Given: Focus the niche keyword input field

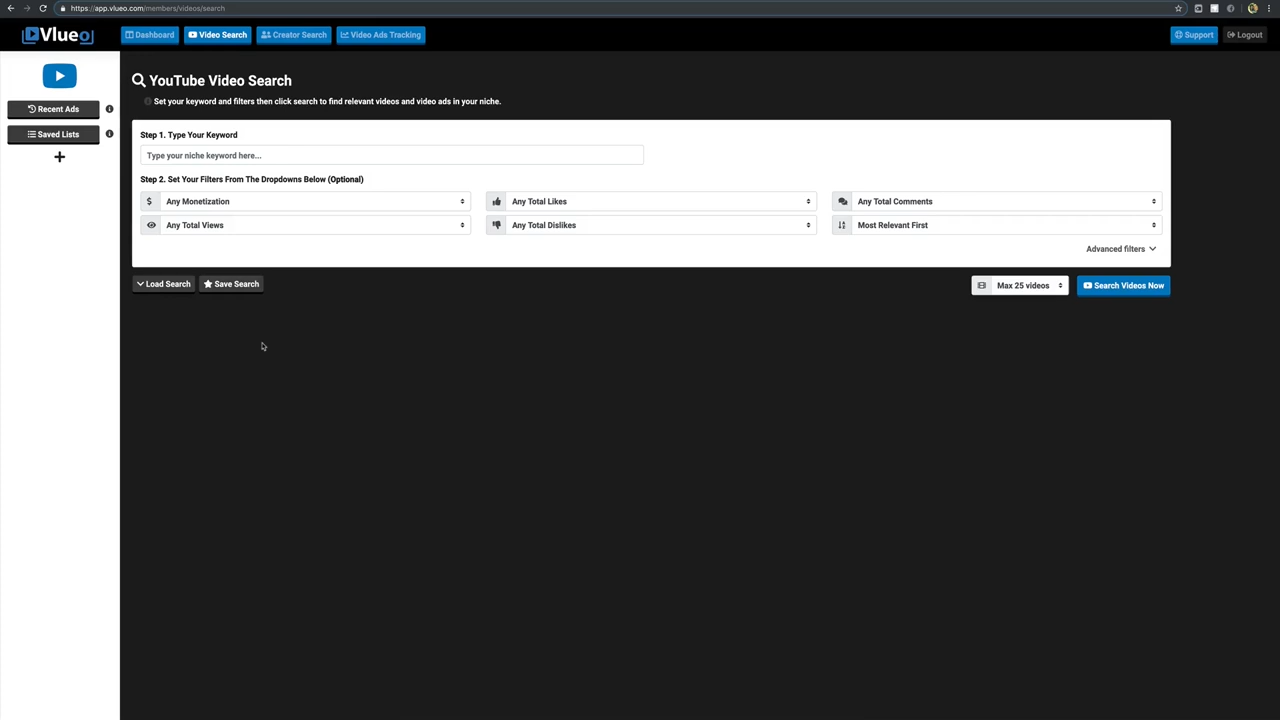Looking at the screenshot, I should [x=392, y=155].
